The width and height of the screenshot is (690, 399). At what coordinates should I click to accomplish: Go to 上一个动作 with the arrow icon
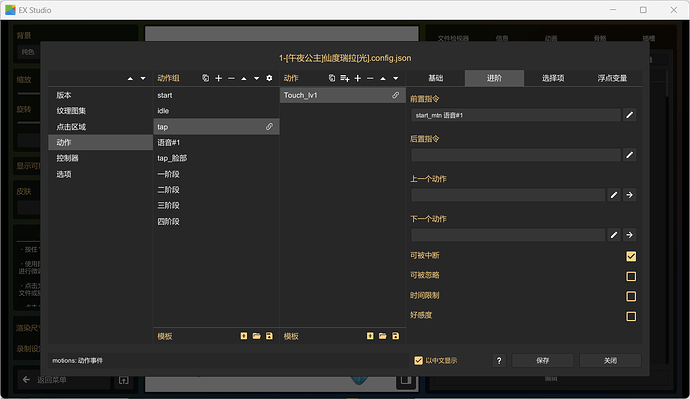click(x=630, y=195)
